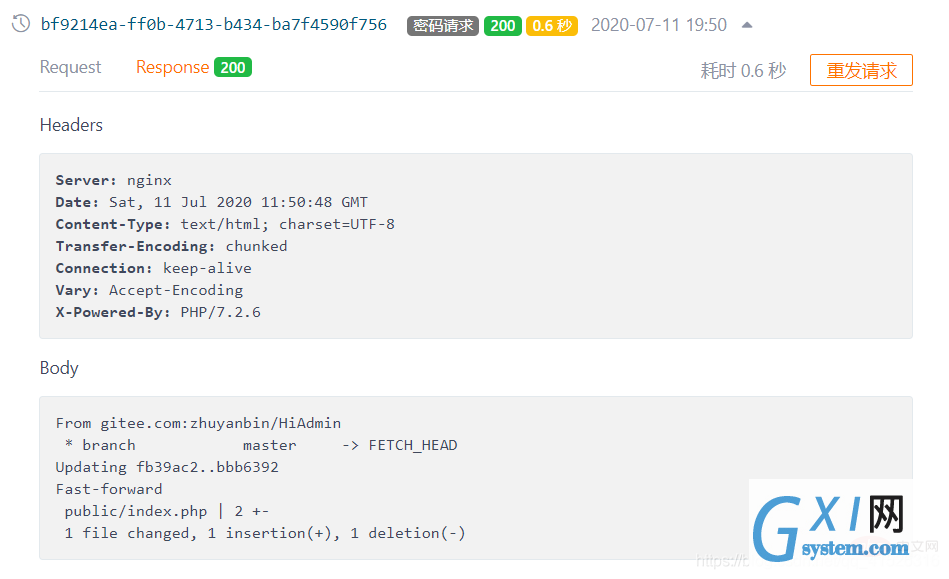Screen dimensions: 949x579
Task: Click the 2020-07-11 19:50 timestamp
Action: point(659,25)
